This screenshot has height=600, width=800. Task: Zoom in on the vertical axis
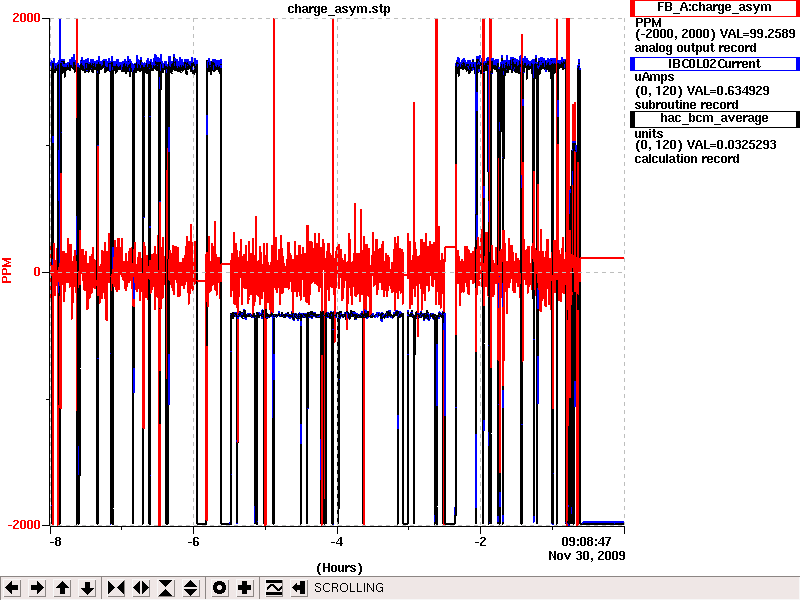point(166,588)
